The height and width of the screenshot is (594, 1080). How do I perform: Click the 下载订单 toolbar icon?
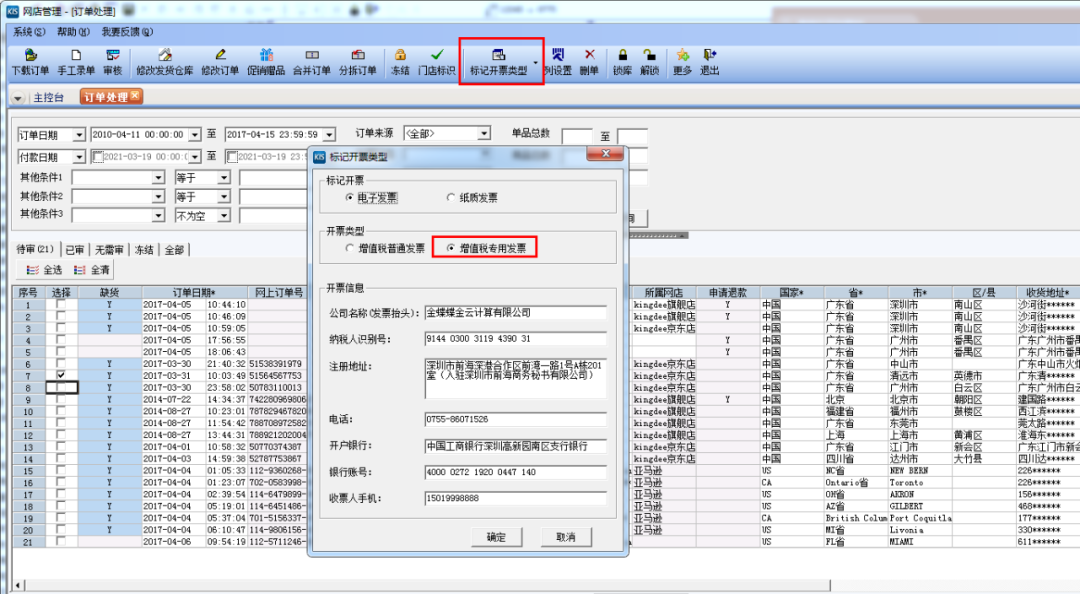[x=30, y=55]
